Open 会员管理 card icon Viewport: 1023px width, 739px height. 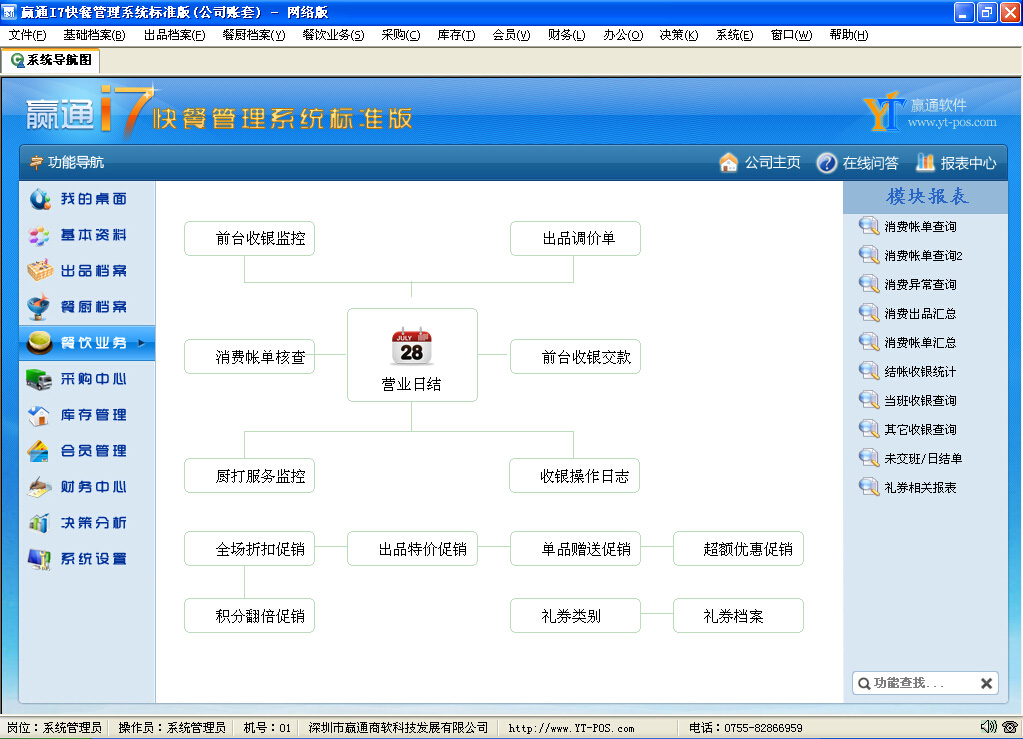point(40,451)
